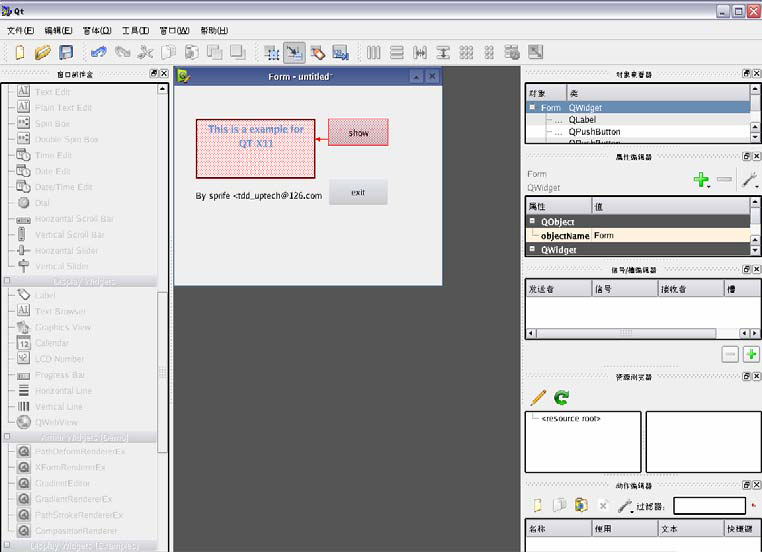The height and width of the screenshot is (552, 762).
Task: Select the edit widgets mode icon
Action: click(271, 52)
